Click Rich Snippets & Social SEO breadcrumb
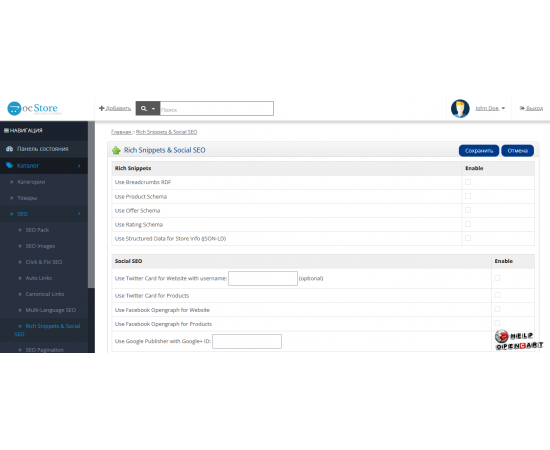 click(x=166, y=132)
